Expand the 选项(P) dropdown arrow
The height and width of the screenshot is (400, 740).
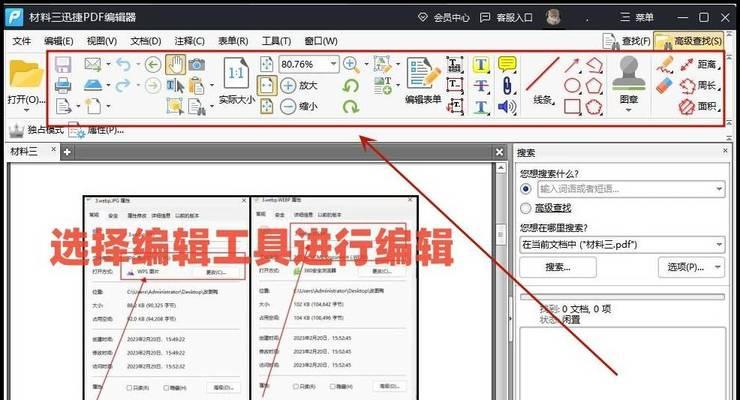click(x=718, y=267)
